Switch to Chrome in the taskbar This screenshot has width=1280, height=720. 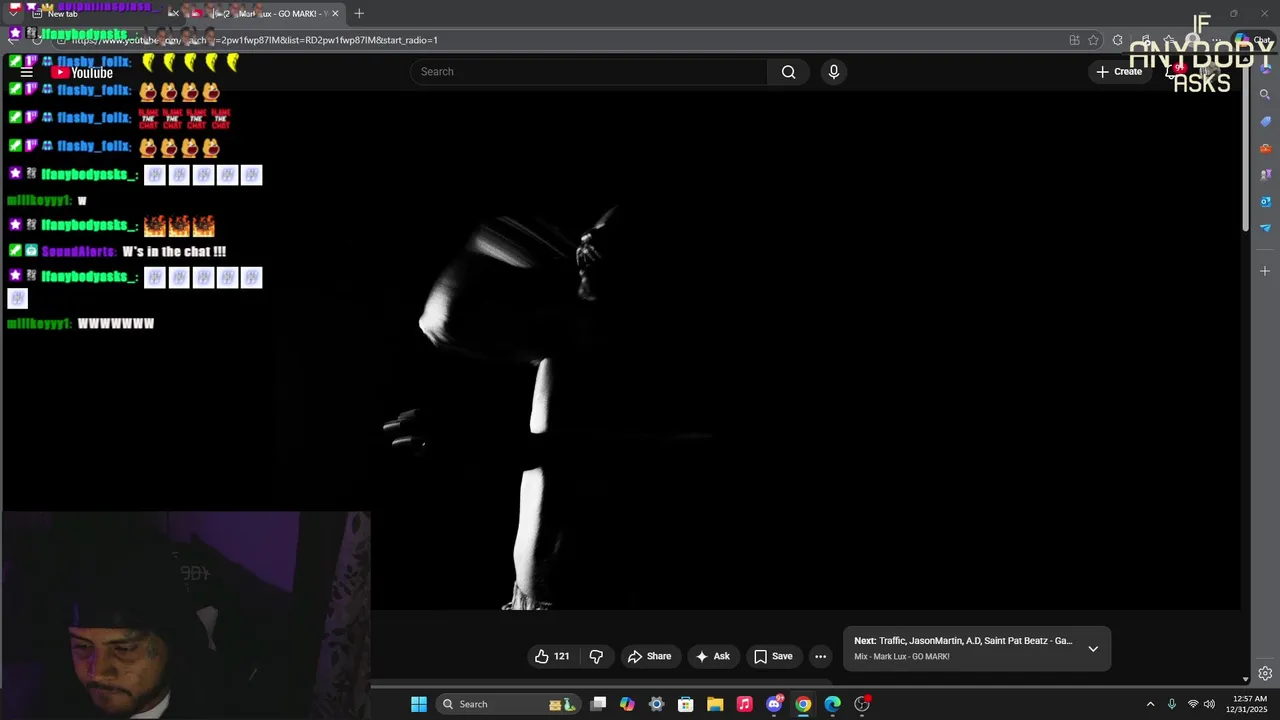click(803, 704)
